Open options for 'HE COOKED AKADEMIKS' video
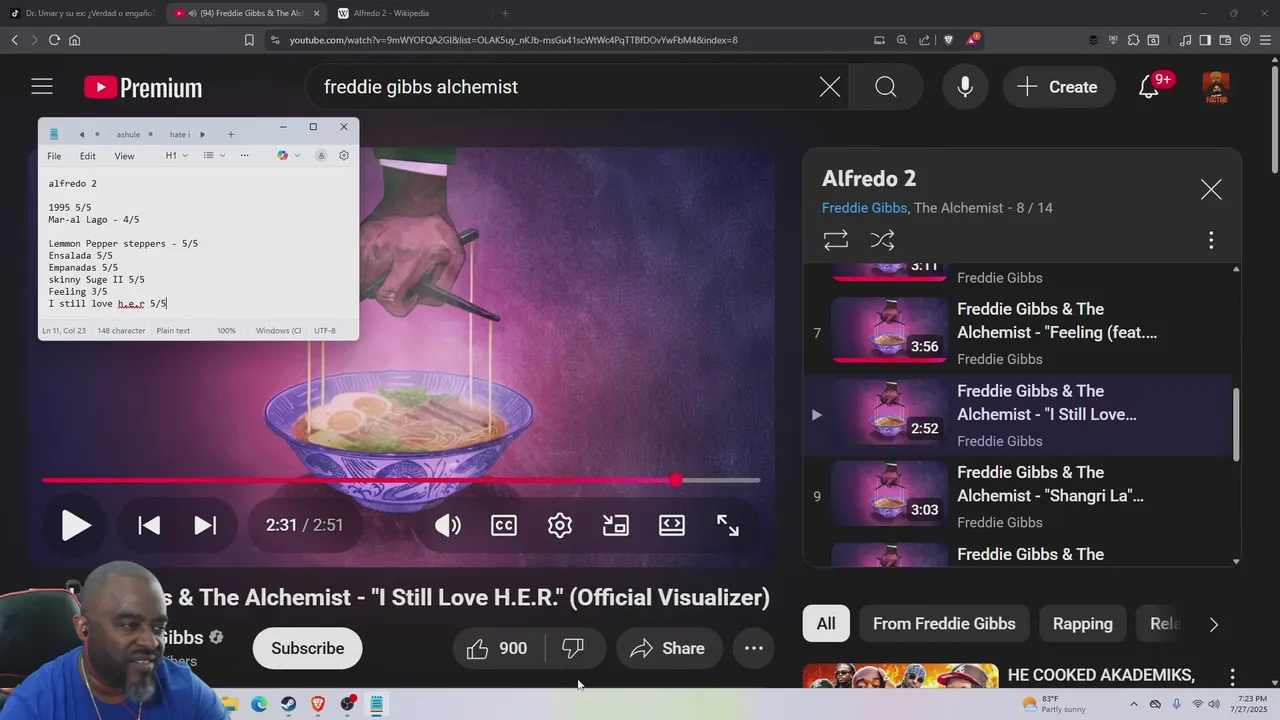1280x720 pixels. [x=1232, y=677]
